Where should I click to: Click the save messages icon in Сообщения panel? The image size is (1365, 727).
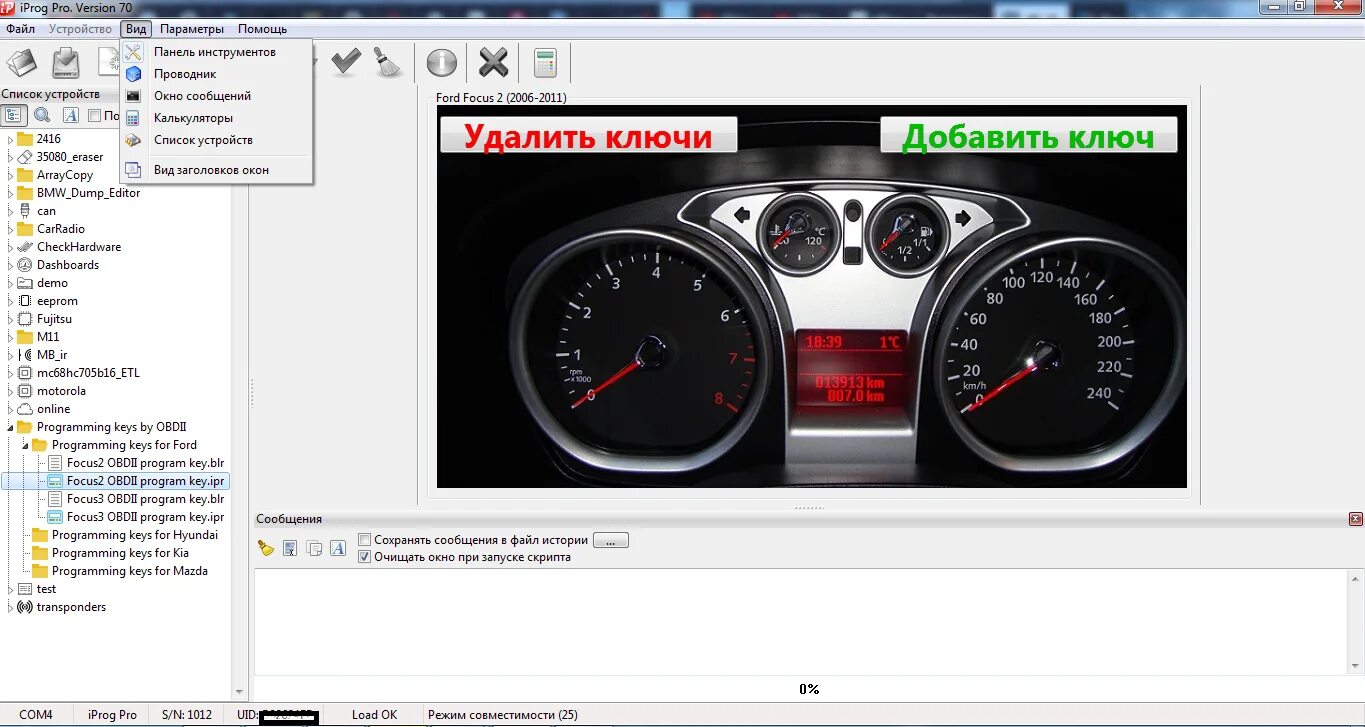[x=290, y=548]
